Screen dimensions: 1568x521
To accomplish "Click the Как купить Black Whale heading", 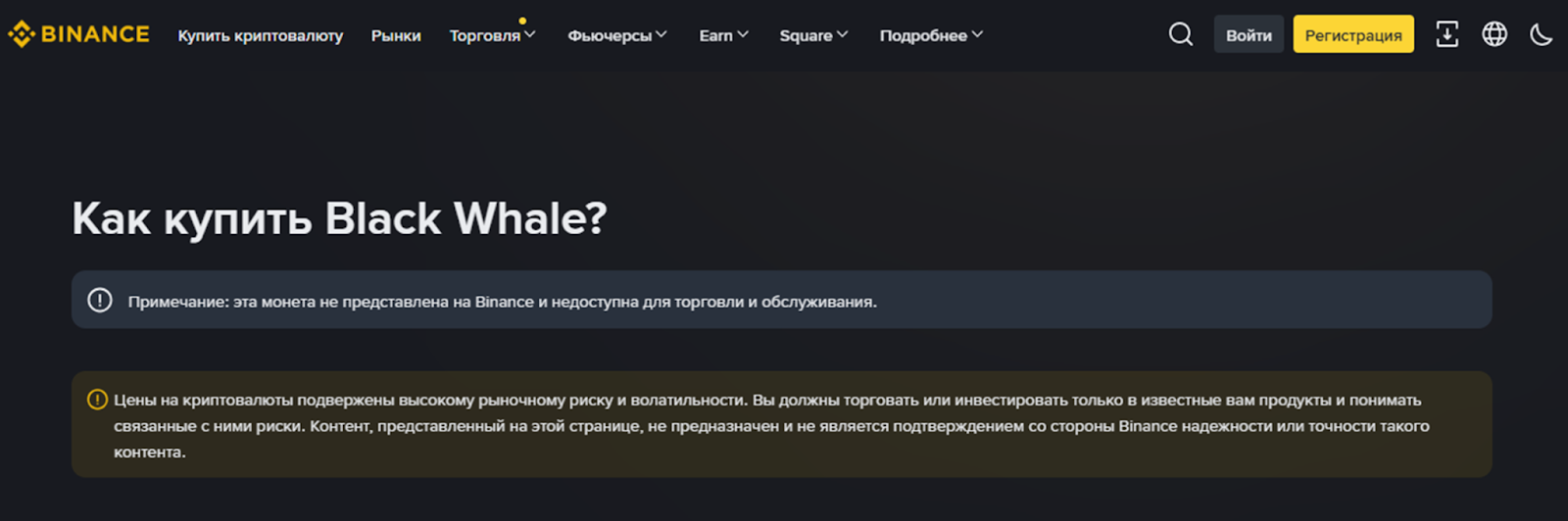I will 339,218.
